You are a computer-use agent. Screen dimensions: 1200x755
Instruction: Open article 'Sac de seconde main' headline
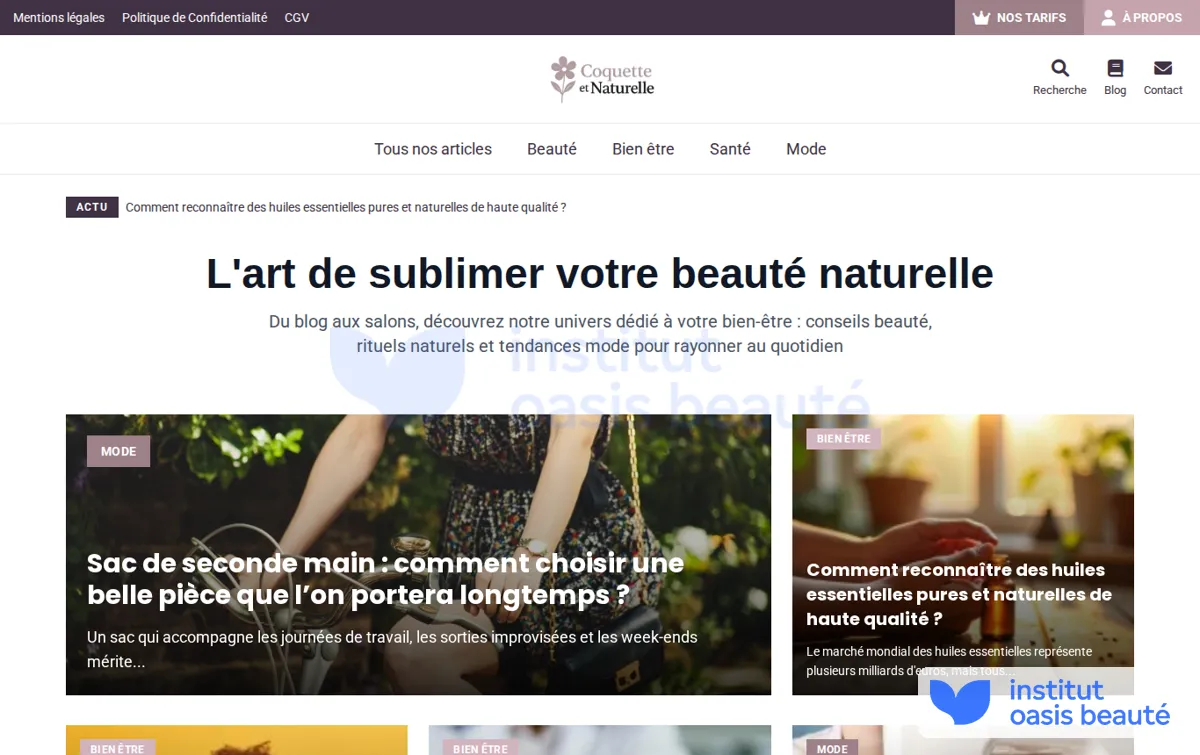coord(385,579)
